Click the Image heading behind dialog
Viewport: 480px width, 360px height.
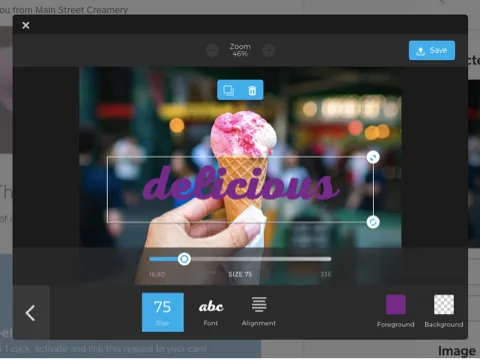[x=457, y=351]
